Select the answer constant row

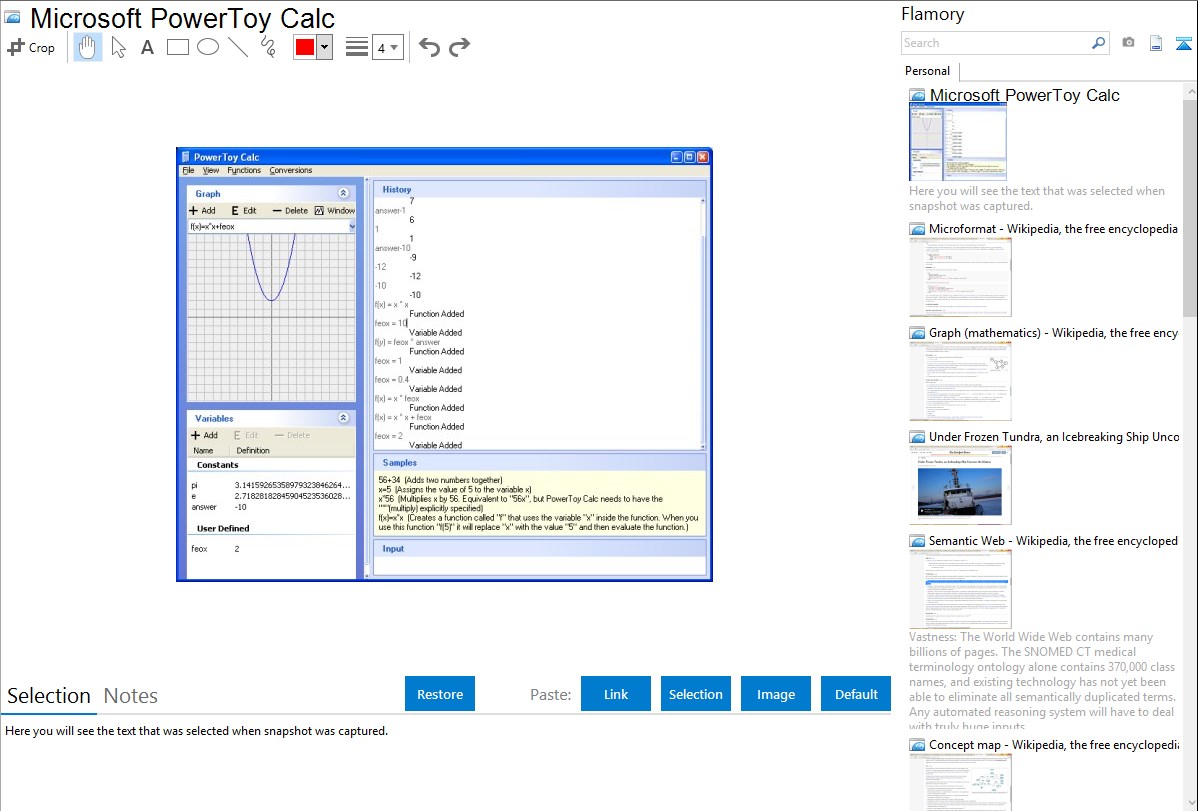coord(271,507)
